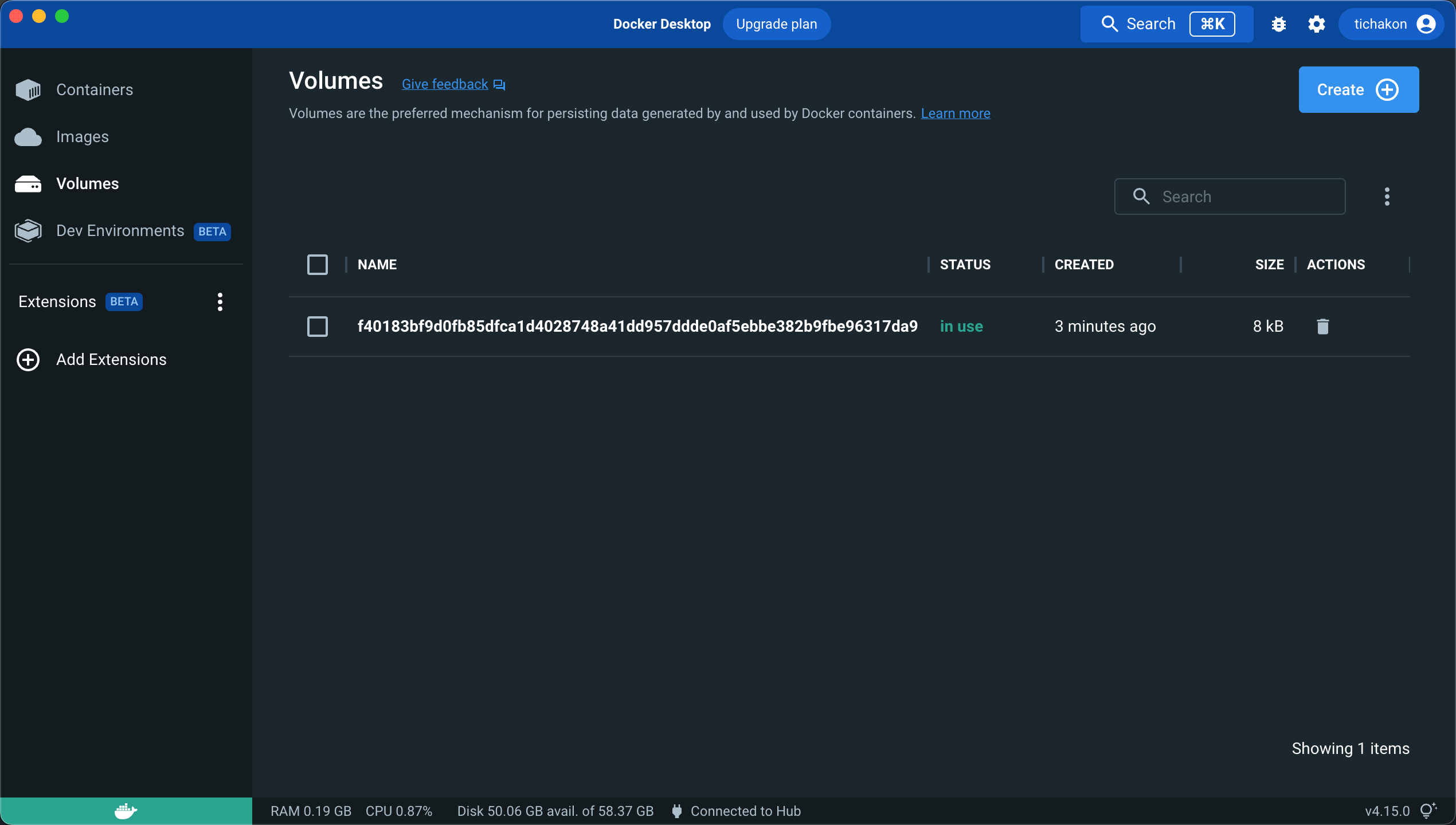Open Docker Desktop settings gear
The height and width of the screenshot is (825, 1456).
point(1317,24)
